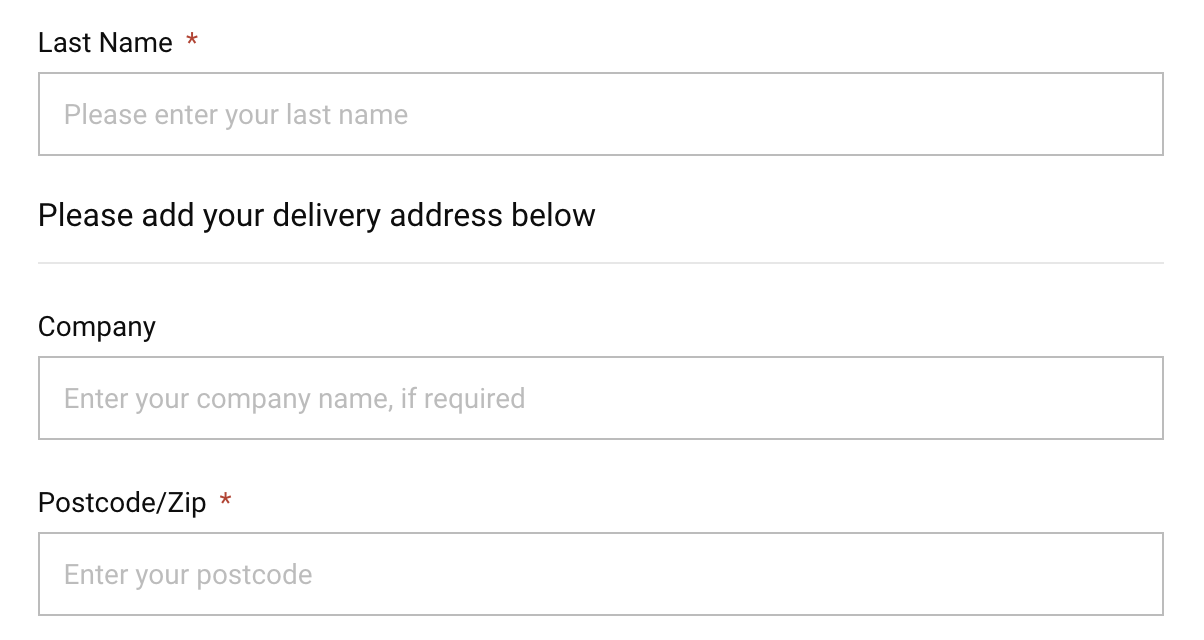This screenshot has width=1204, height=640.
Task: Place cursor in the required postcode box
Action: [x=601, y=574]
